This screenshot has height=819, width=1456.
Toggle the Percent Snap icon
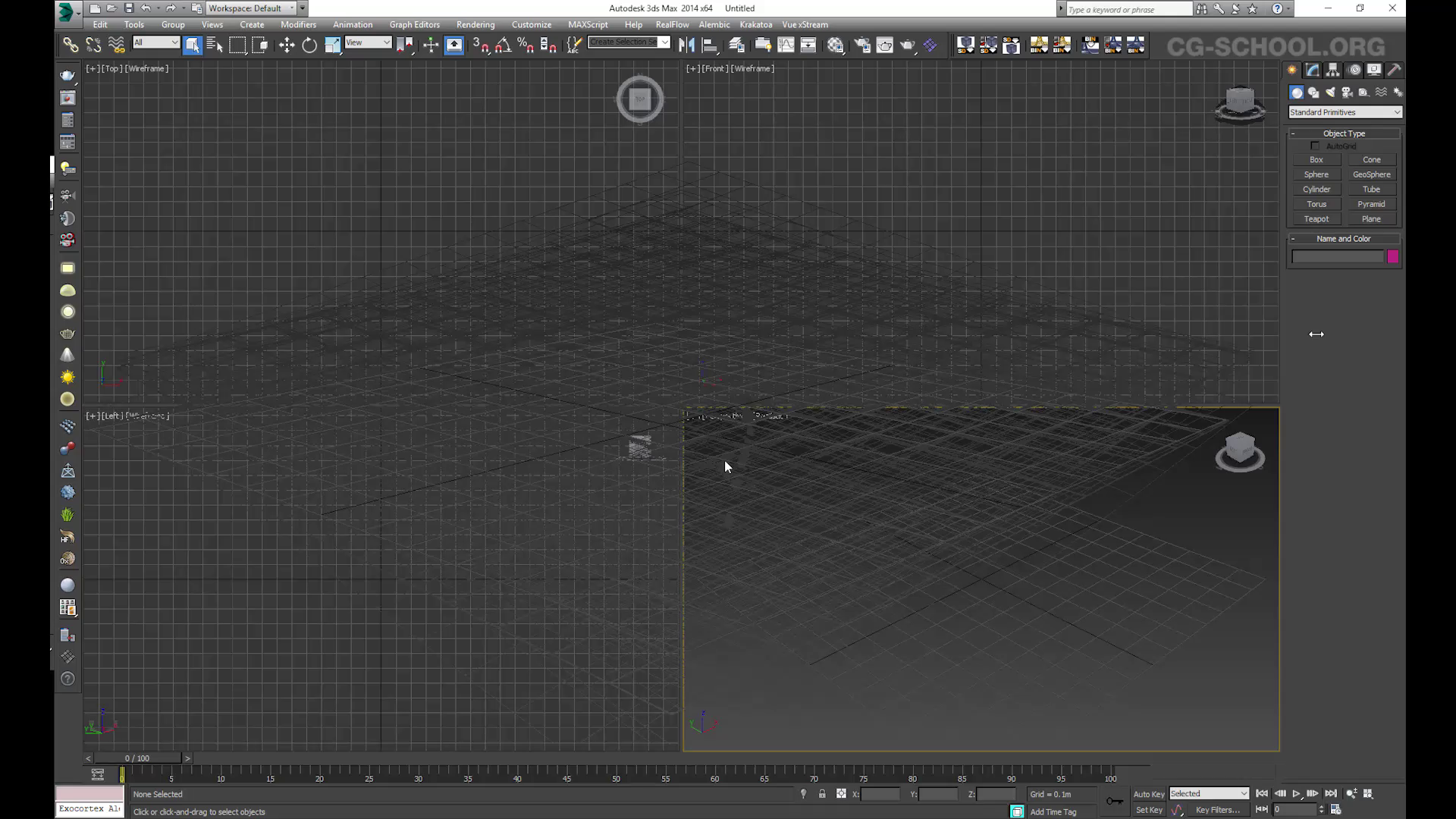click(526, 45)
